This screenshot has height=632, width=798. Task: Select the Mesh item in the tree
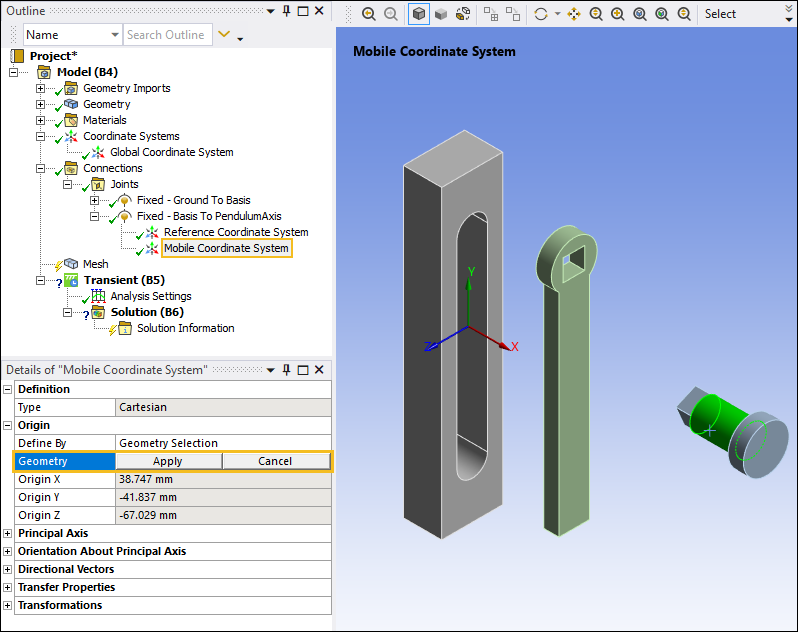[x=95, y=264]
